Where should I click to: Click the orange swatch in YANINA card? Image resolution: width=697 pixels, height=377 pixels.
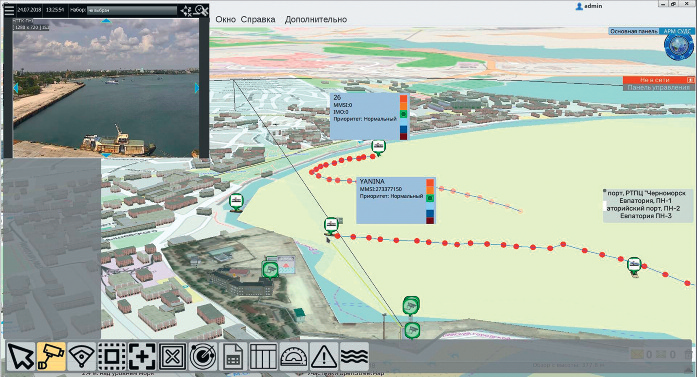point(430,190)
